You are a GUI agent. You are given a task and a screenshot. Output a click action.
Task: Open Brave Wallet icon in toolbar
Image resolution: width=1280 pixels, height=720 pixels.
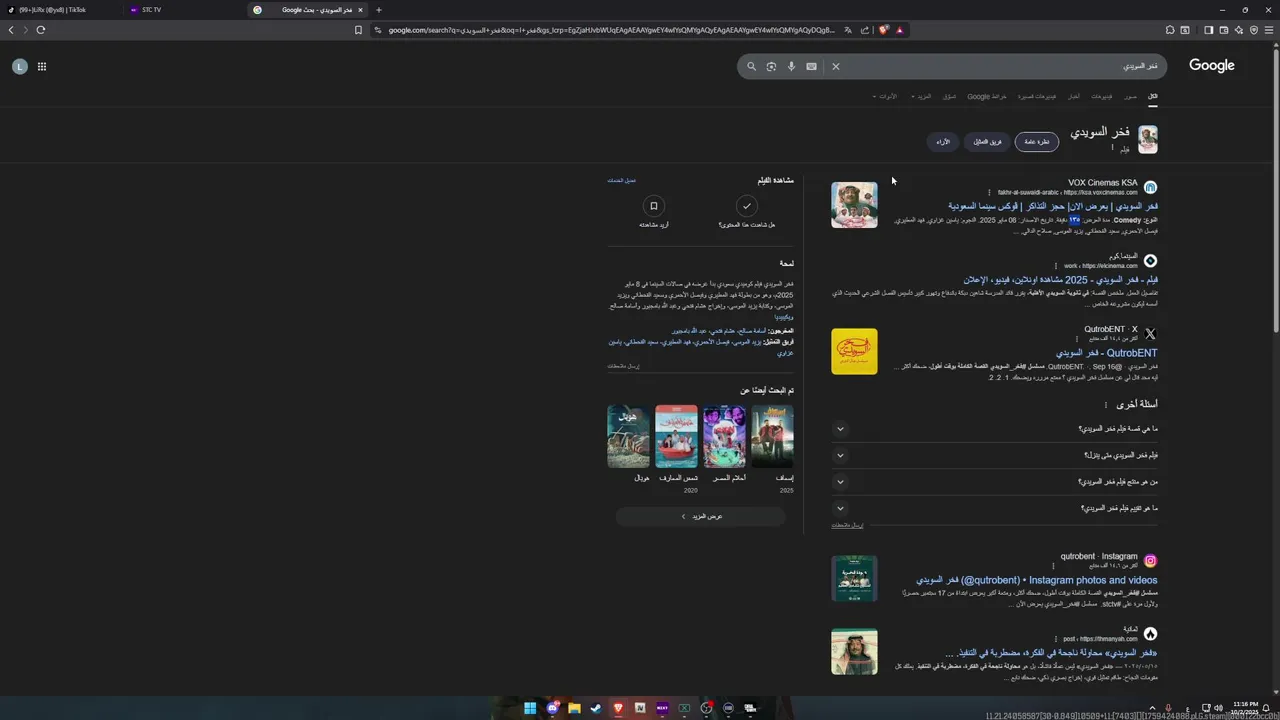coord(1223,30)
